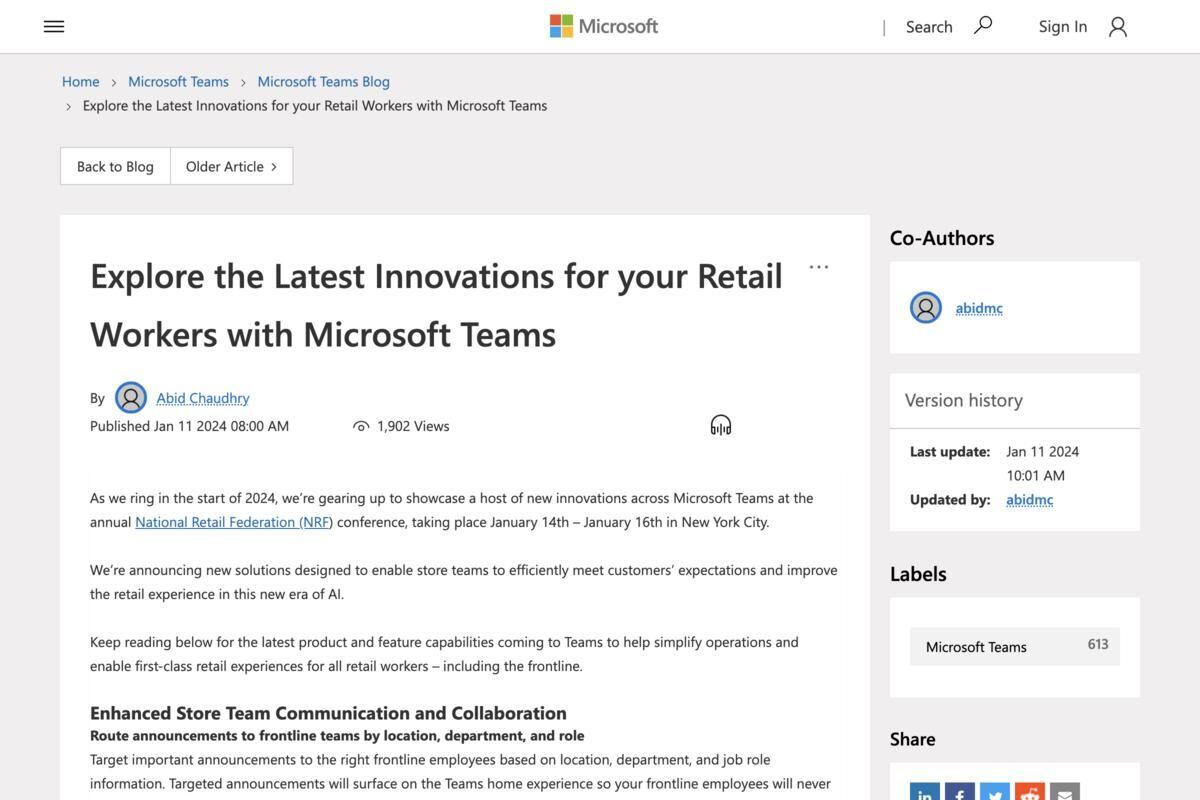Share article on Twitter
This screenshot has width=1200, height=800.
click(x=995, y=791)
